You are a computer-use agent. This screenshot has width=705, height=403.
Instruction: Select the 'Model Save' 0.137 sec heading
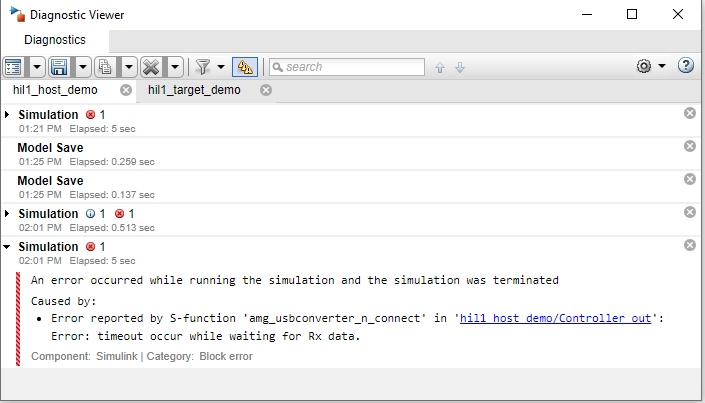pos(50,181)
